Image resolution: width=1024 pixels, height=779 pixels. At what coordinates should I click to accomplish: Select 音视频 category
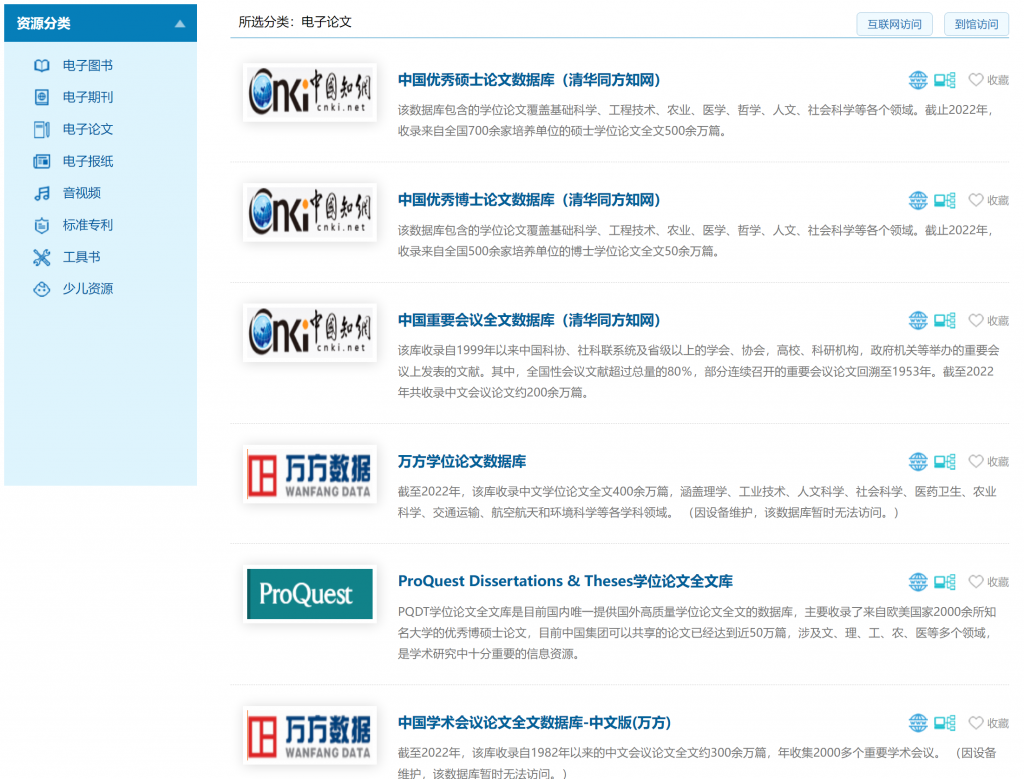click(82, 193)
